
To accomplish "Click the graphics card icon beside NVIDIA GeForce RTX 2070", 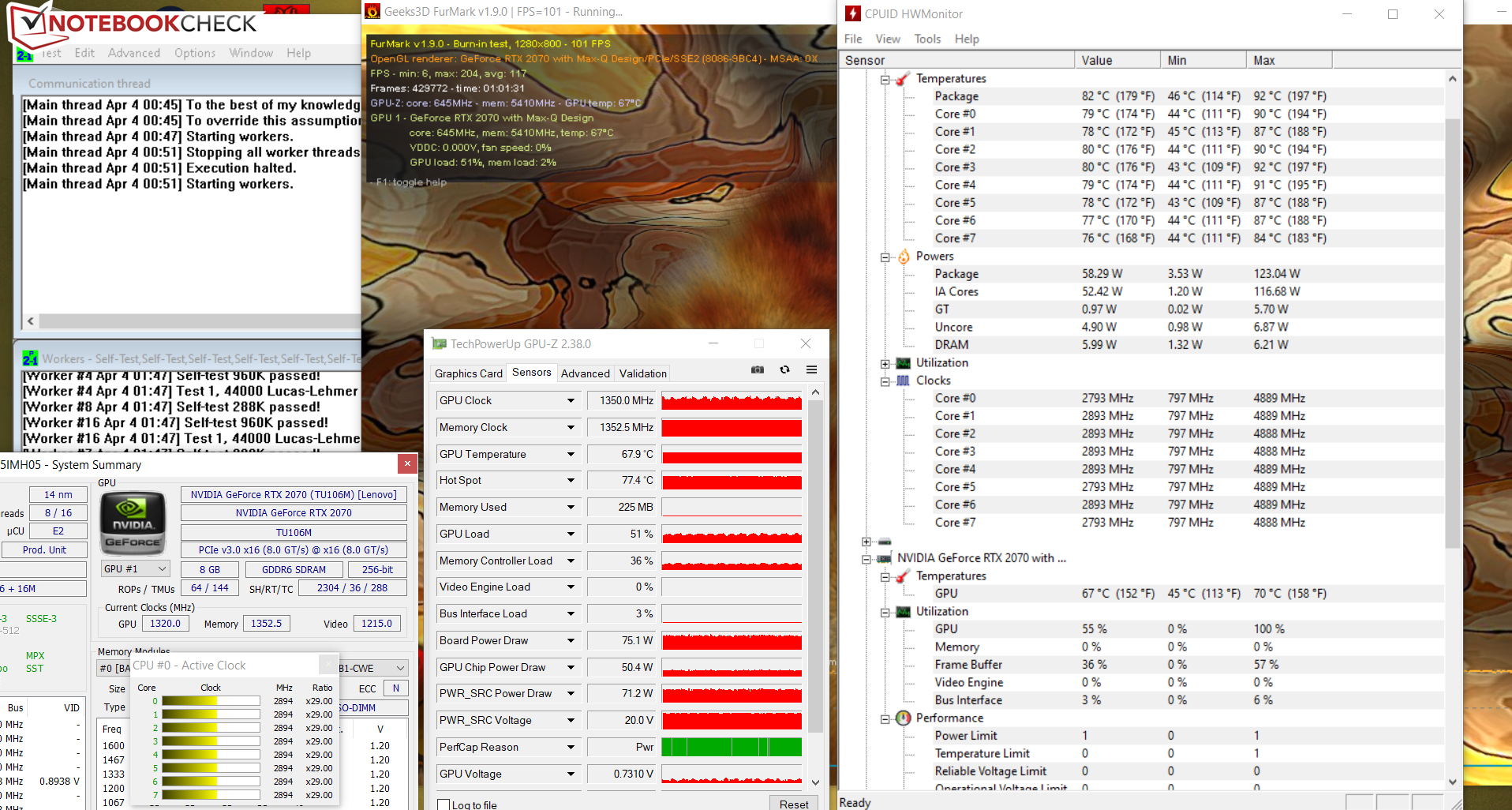I will (x=885, y=558).
